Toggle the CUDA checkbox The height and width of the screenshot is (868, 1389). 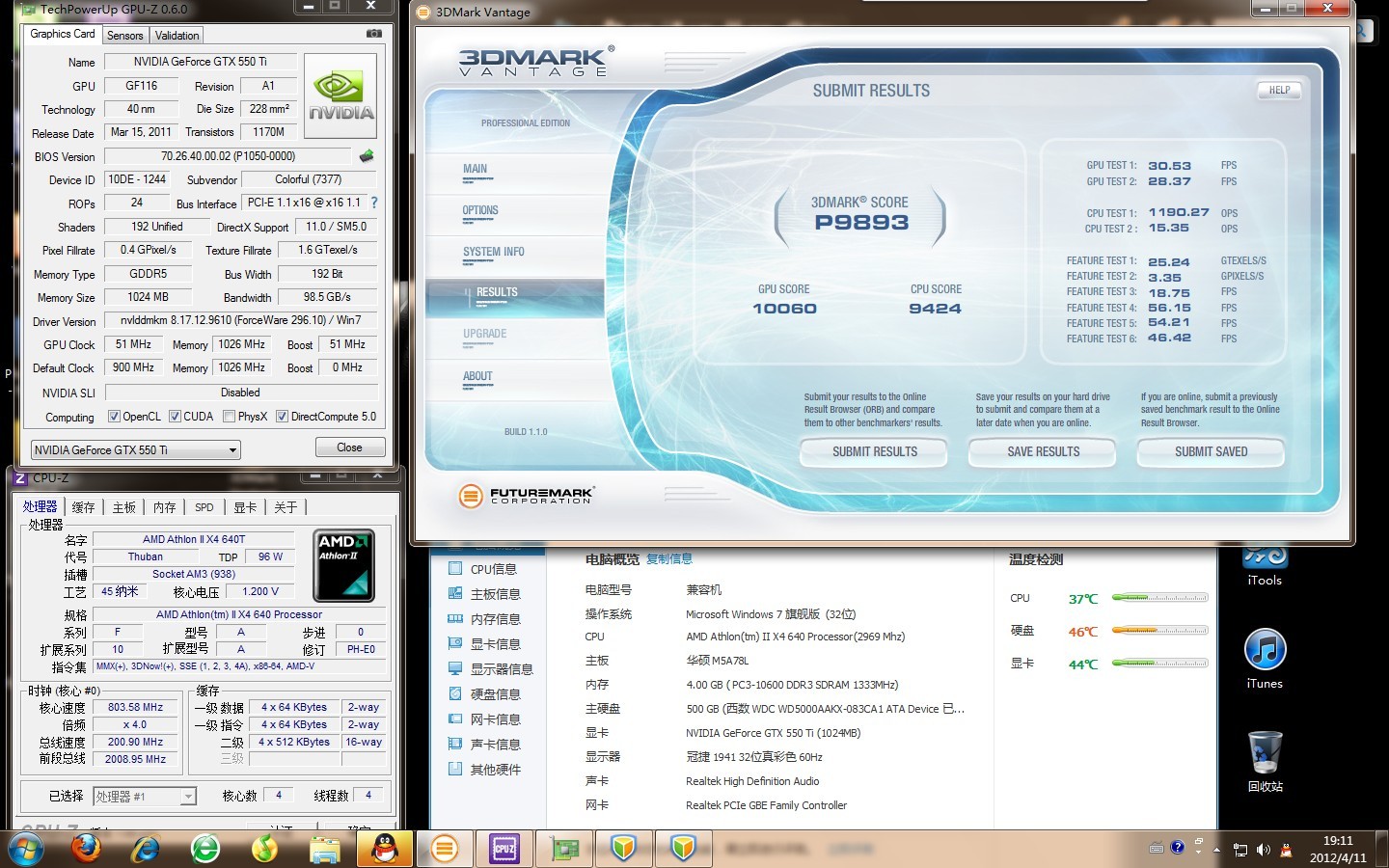coord(175,417)
